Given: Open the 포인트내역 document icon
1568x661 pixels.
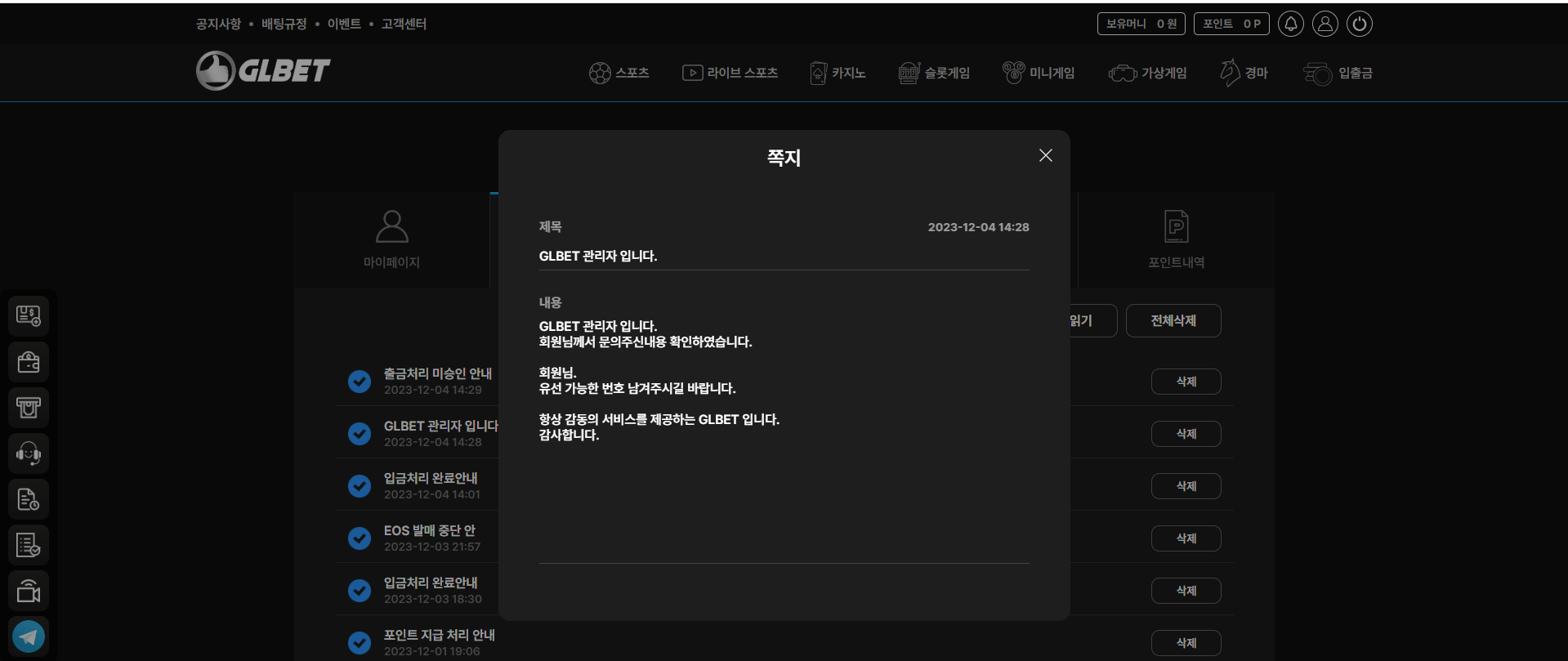Looking at the screenshot, I should click(x=1176, y=226).
